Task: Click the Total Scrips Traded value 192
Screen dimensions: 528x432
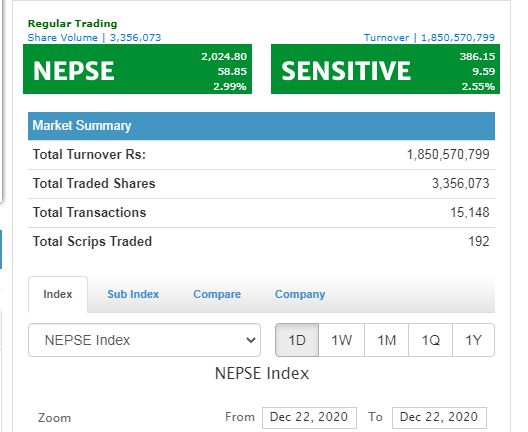Action: tap(479, 241)
